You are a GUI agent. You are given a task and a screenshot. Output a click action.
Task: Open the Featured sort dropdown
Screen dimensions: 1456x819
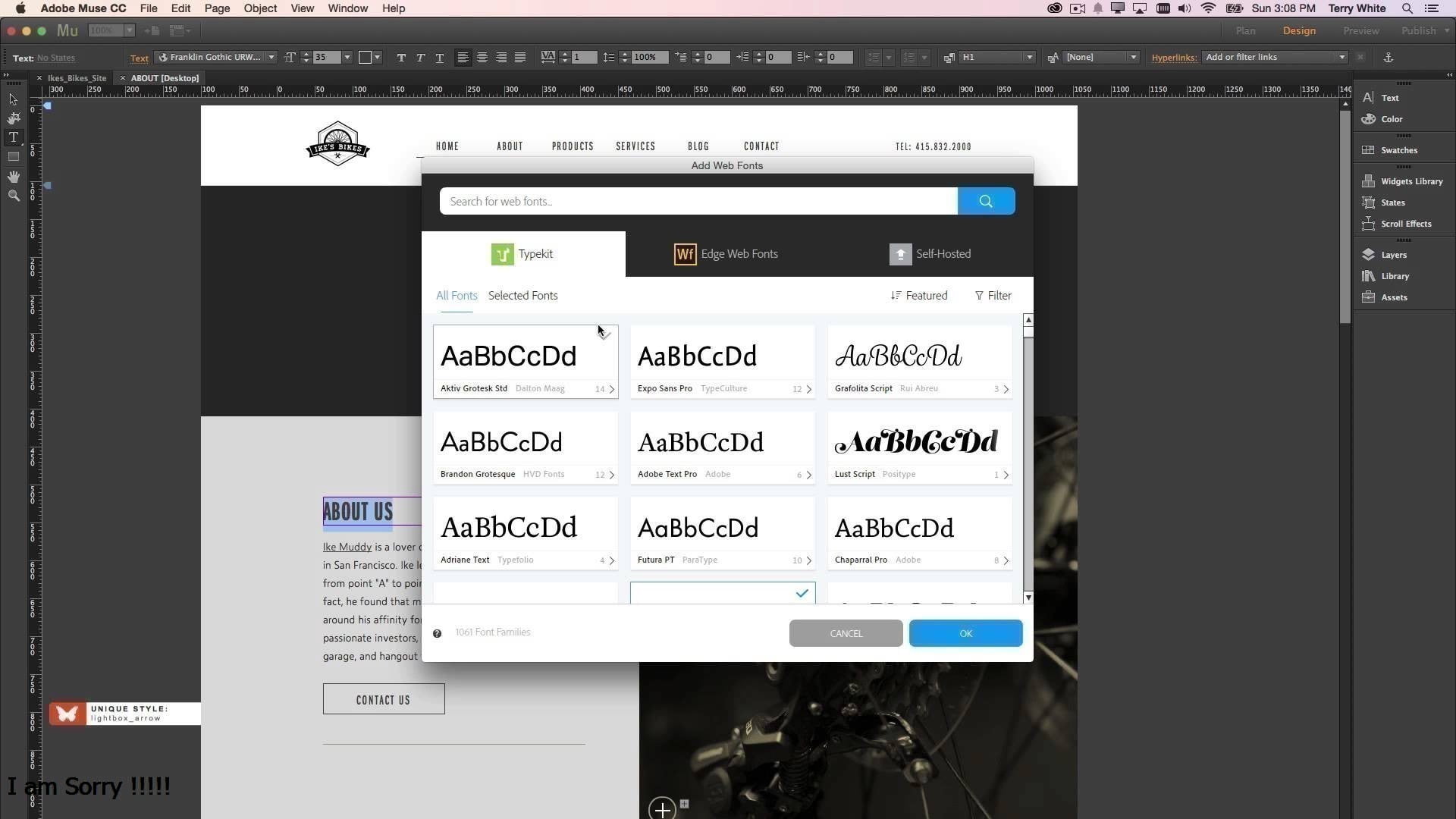pos(919,296)
